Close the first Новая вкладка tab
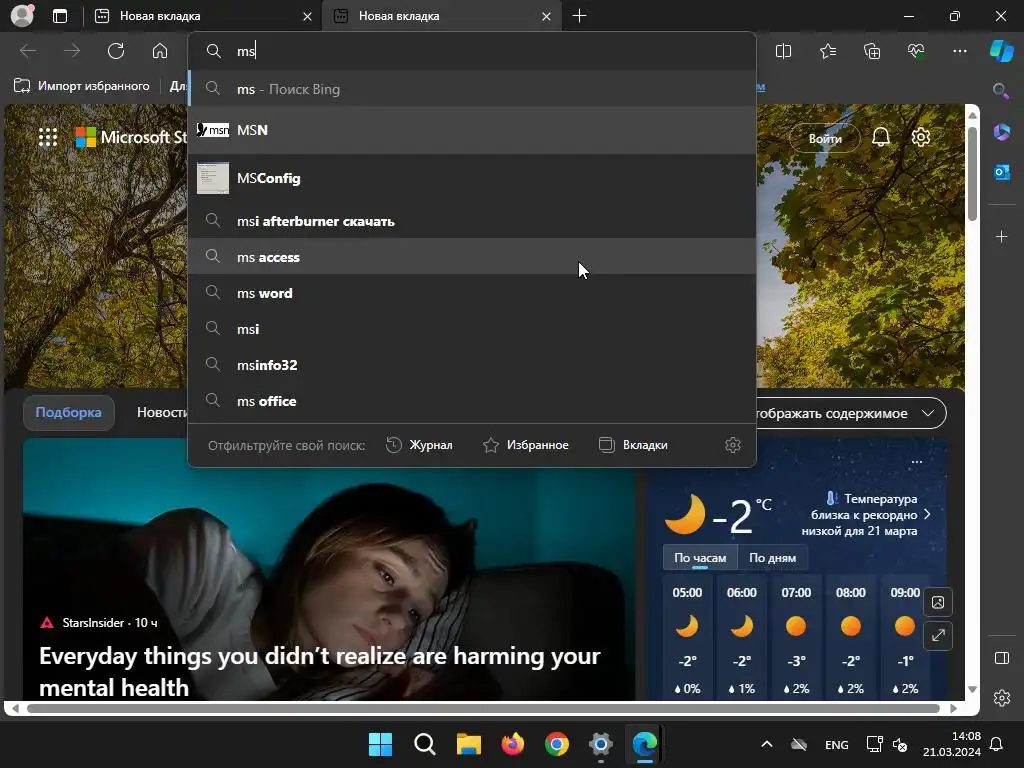1024x768 pixels. point(308,16)
